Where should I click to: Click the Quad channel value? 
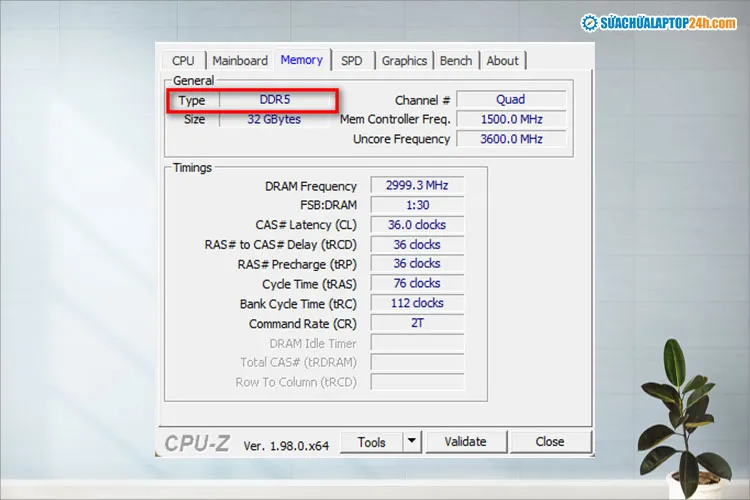(510, 100)
